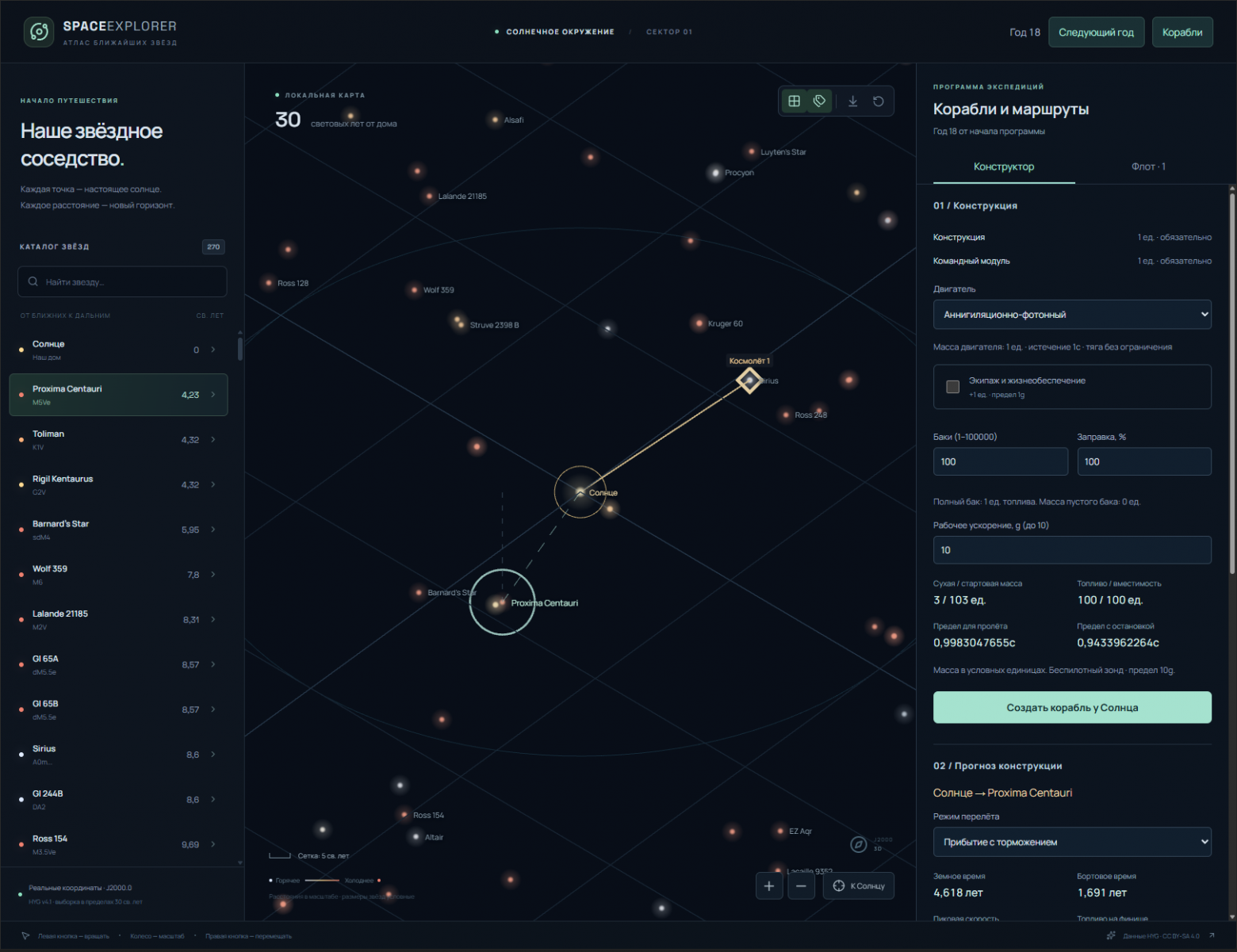
Task: Click the right panel scrollbar
Action: point(1231,380)
